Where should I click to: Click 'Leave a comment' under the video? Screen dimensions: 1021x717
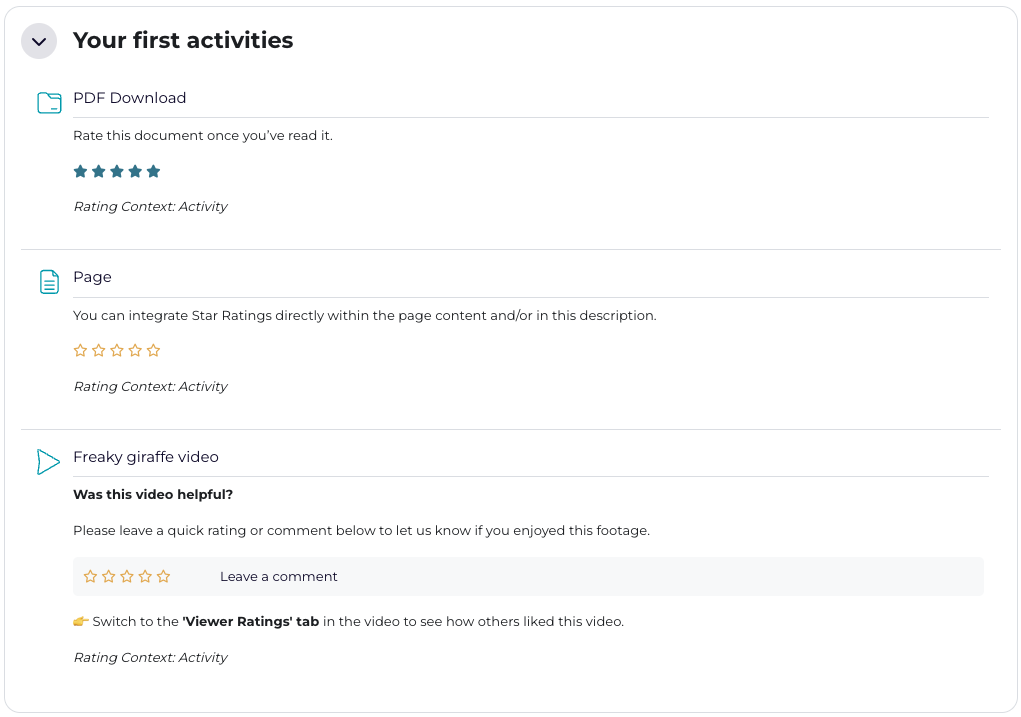point(278,576)
